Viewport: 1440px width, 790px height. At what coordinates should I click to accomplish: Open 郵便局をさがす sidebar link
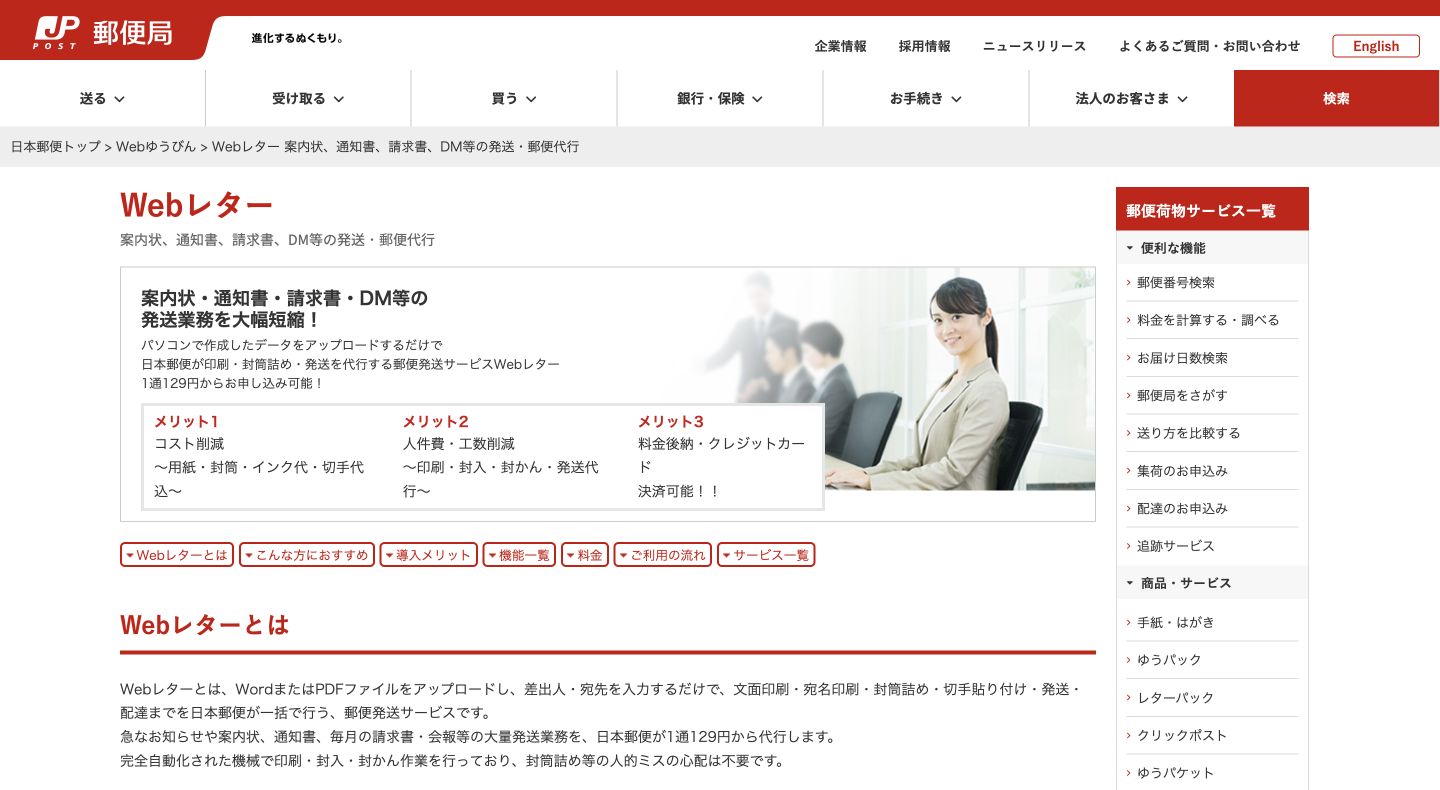(1182, 396)
